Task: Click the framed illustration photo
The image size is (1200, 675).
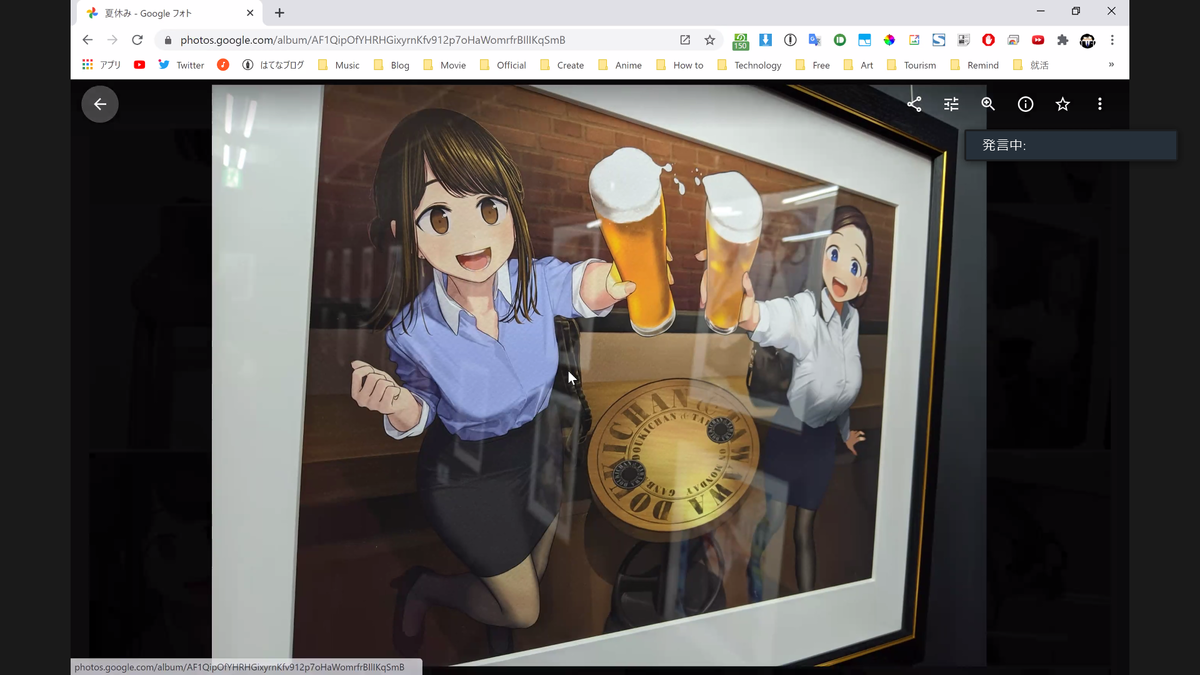Action: [598, 375]
